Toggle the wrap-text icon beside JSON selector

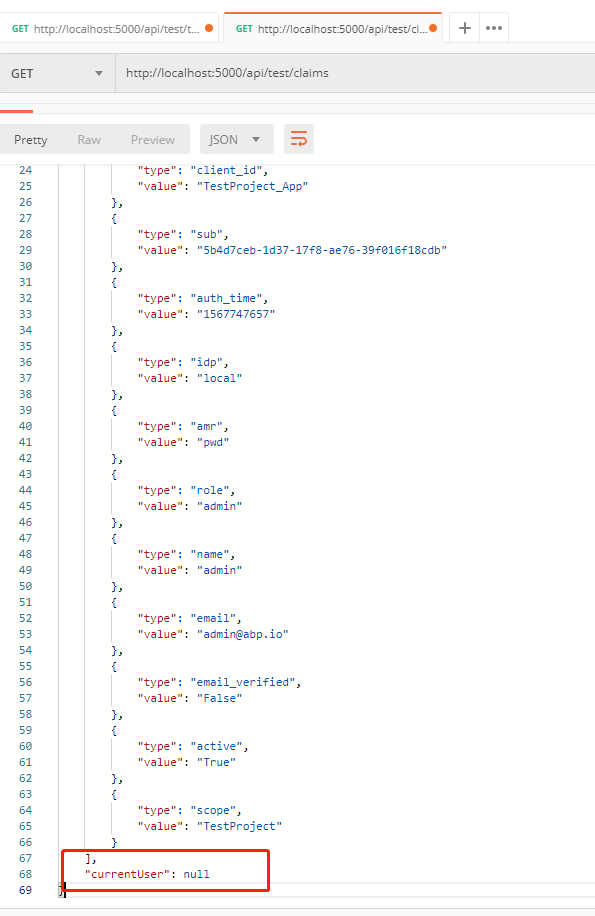pos(298,139)
